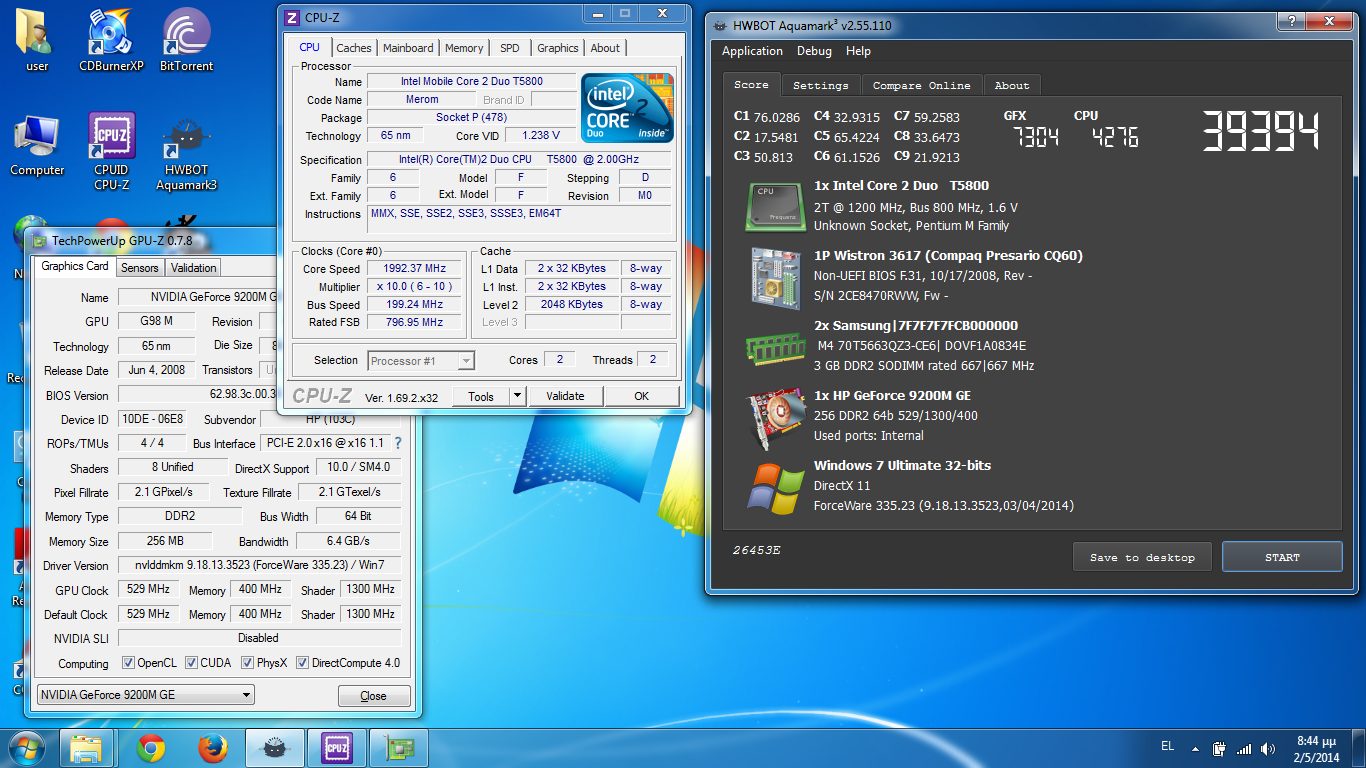
Task: Switch to the Graphics tab in CPU-Z
Action: [x=557, y=48]
